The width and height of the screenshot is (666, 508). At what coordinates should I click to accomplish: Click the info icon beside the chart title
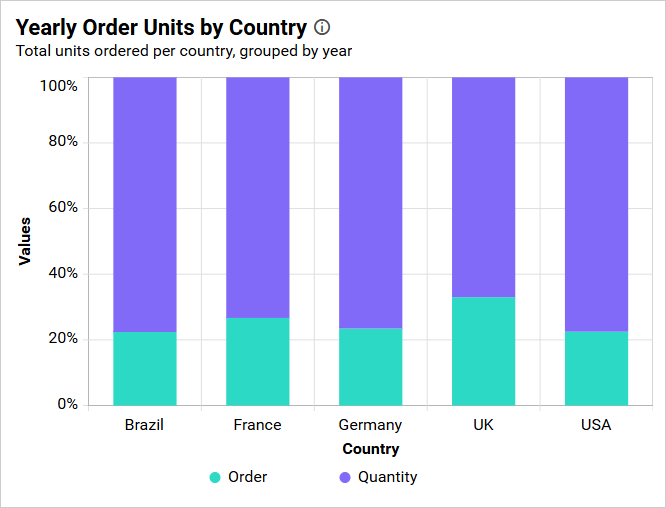pos(322,27)
